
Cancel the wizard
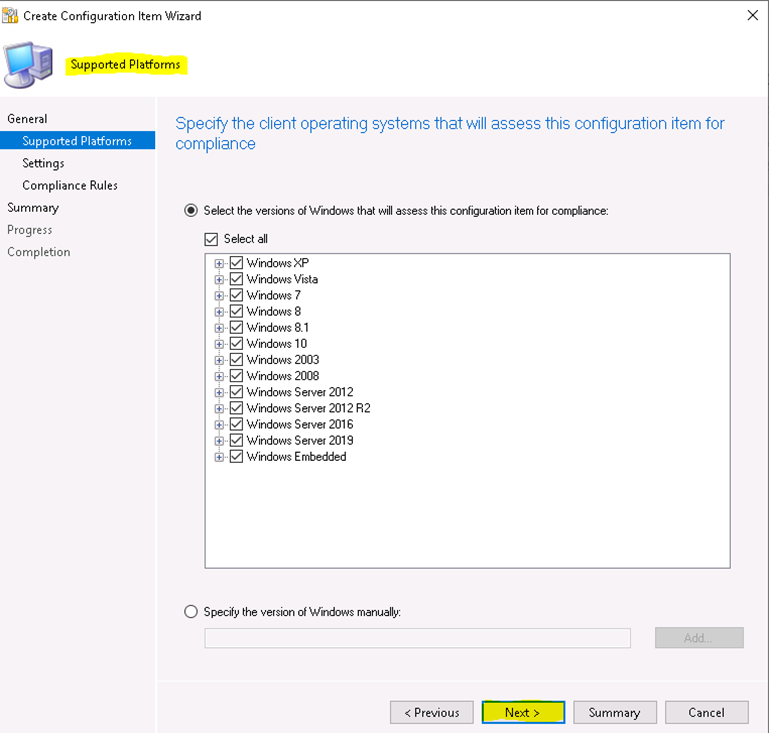pyautogui.click(x=706, y=712)
